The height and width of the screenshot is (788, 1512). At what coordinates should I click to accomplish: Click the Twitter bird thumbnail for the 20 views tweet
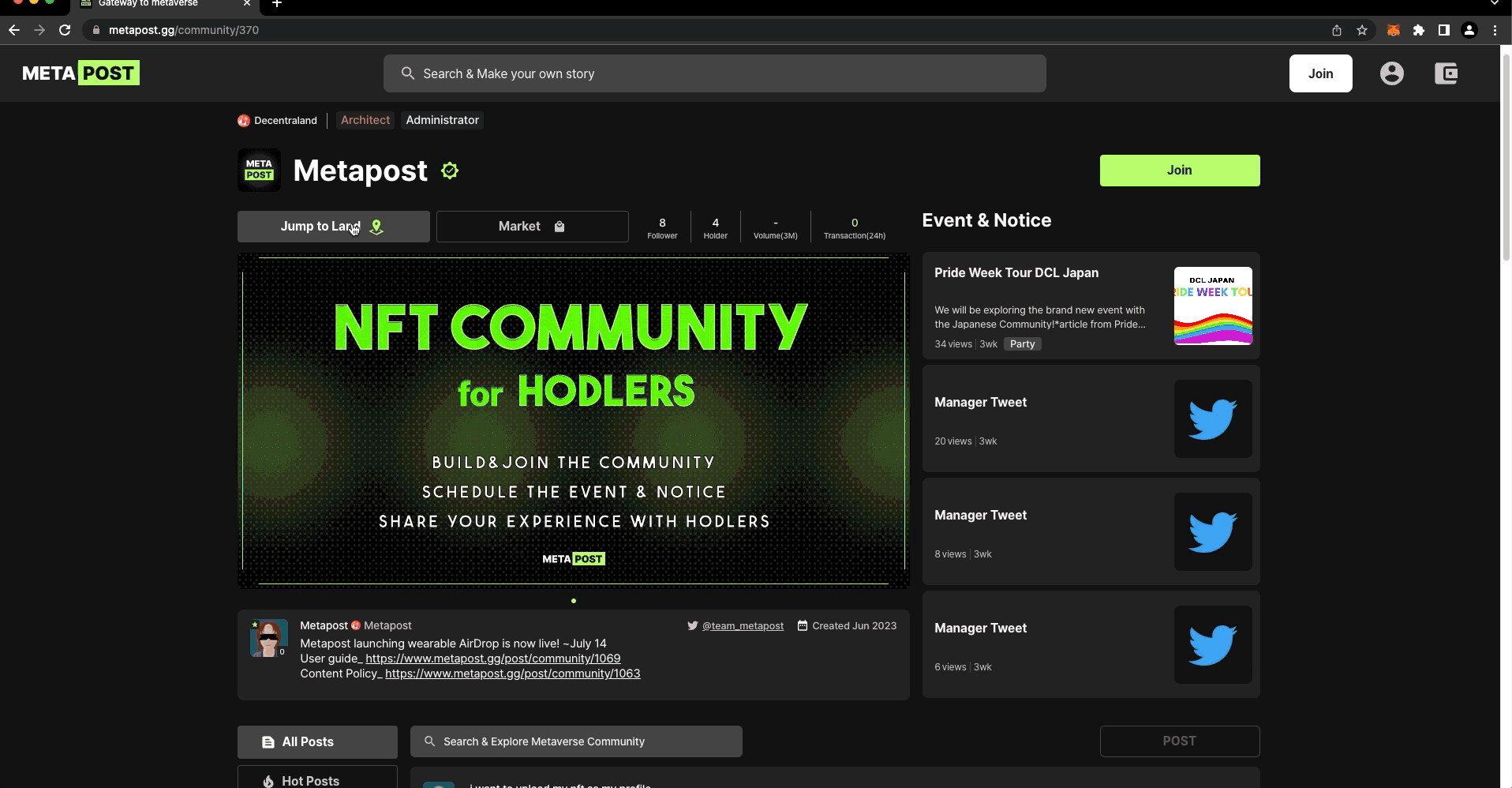click(x=1212, y=418)
